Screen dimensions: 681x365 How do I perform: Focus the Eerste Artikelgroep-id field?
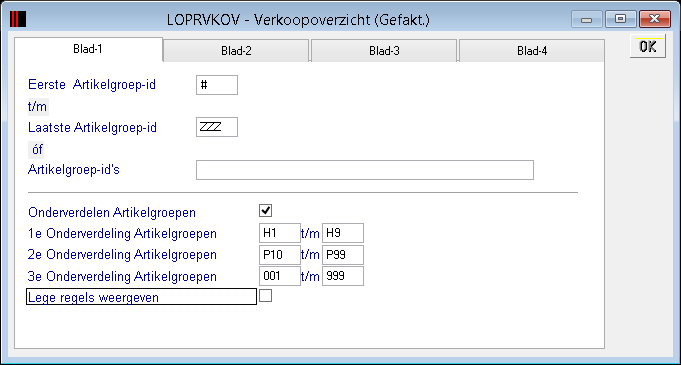[217, 85]
